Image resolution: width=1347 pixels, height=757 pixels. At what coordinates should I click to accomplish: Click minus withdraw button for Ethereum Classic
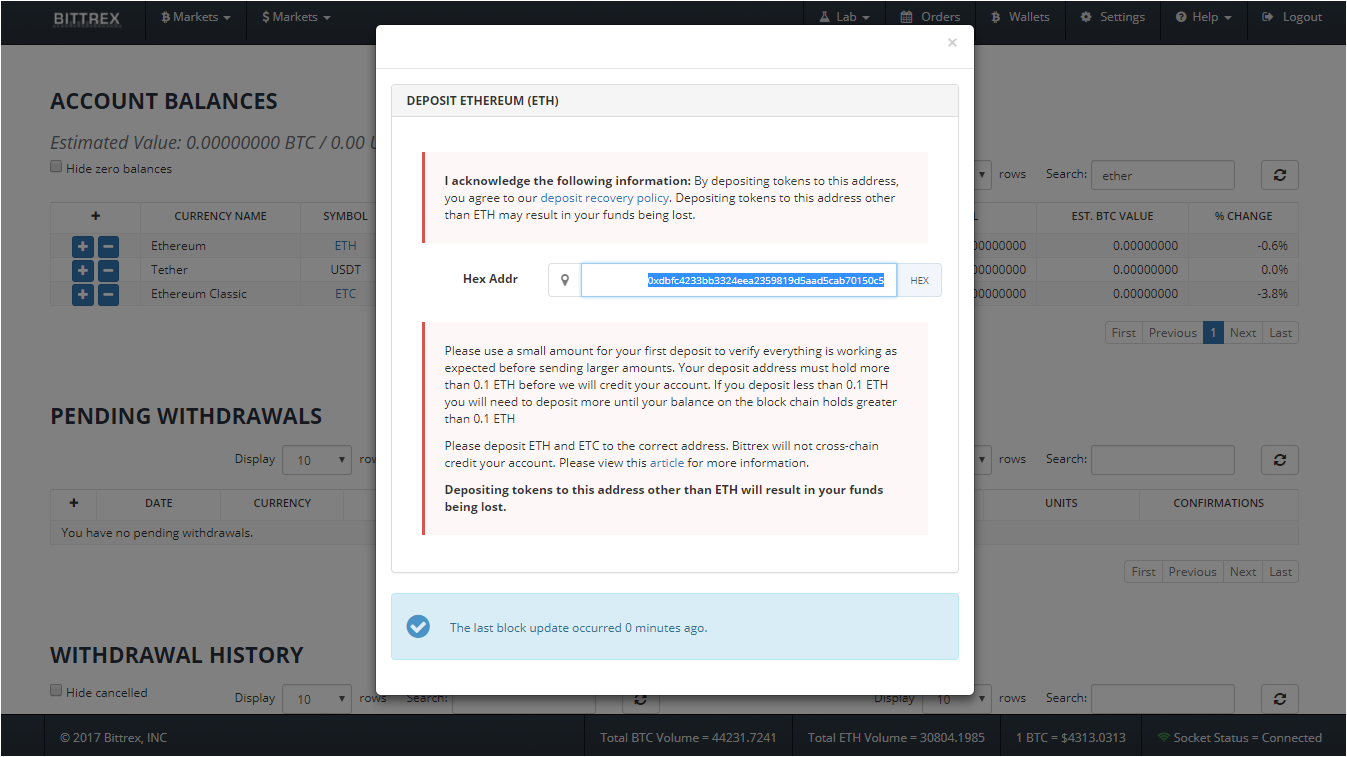[x=108, y=294]
